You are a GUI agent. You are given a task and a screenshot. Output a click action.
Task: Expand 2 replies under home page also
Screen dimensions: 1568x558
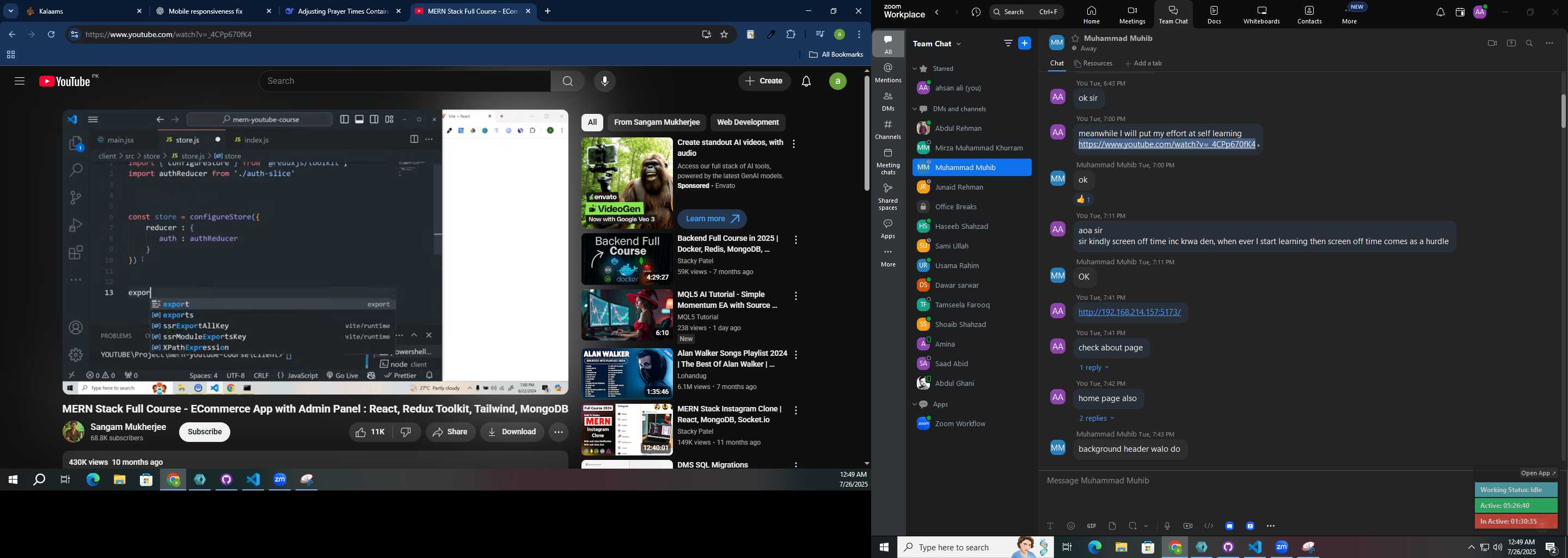tap(1097, 418)
